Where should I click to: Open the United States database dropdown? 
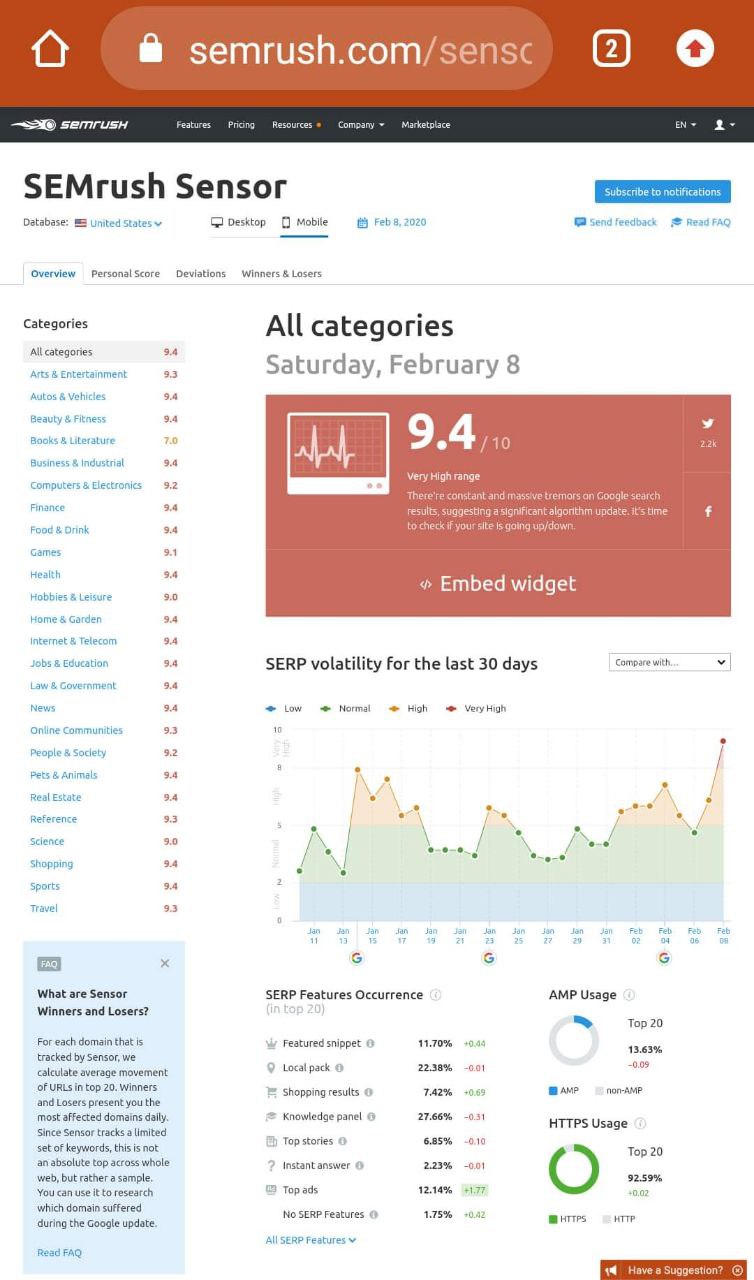[x=118, y=223]
